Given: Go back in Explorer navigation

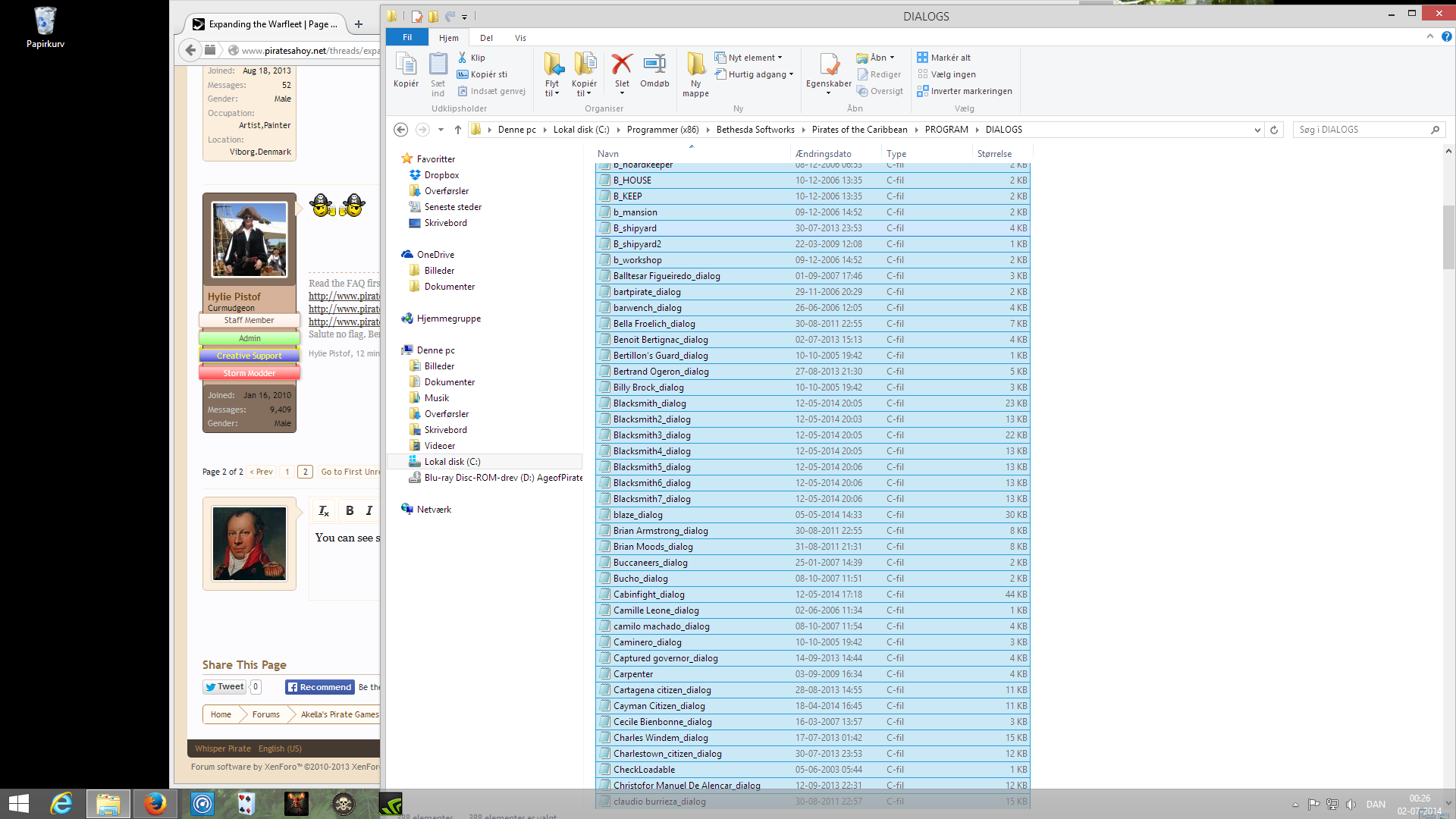Looking at the screenshot, I should [x=401, y=130].
